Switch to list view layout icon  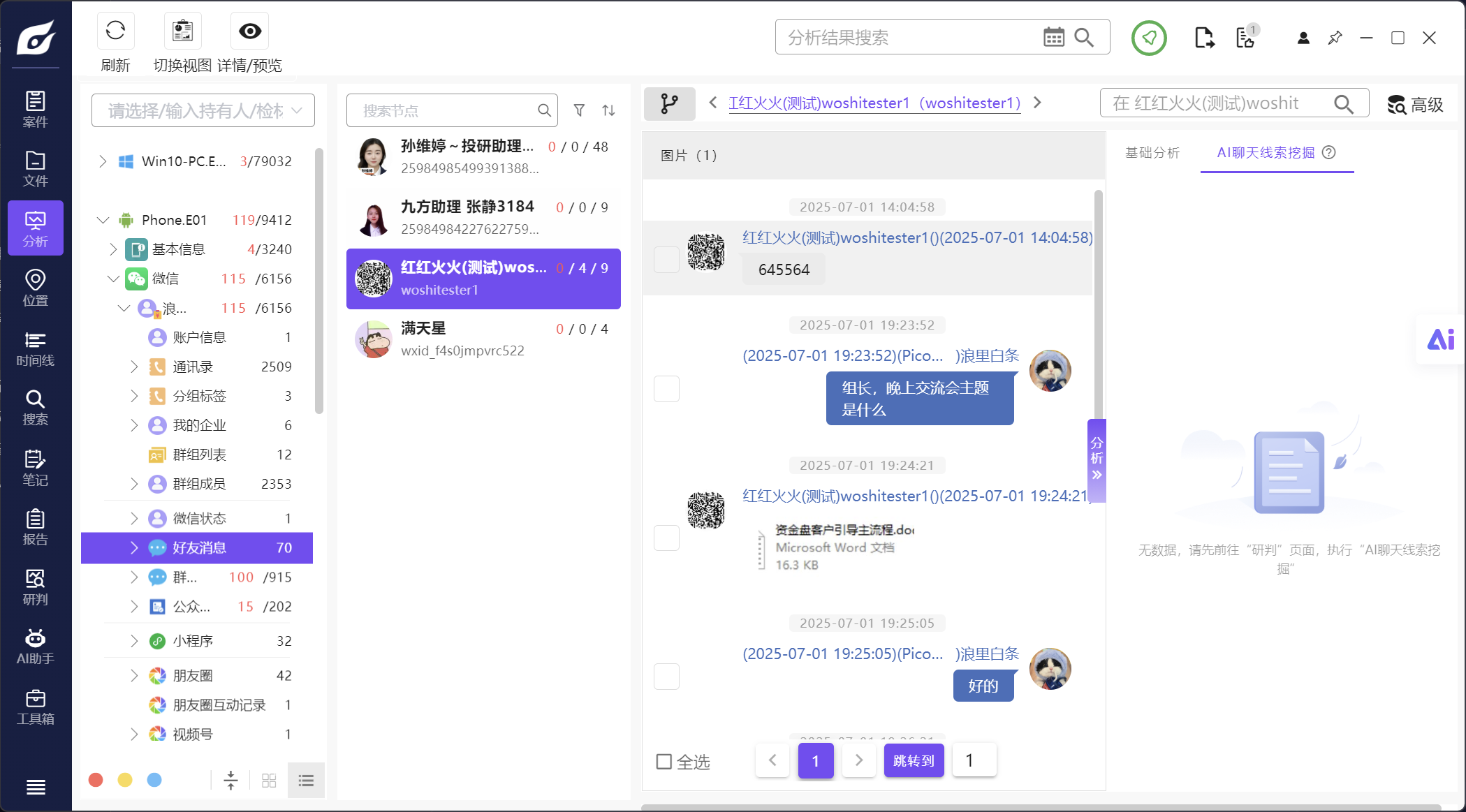coord(306,781)
